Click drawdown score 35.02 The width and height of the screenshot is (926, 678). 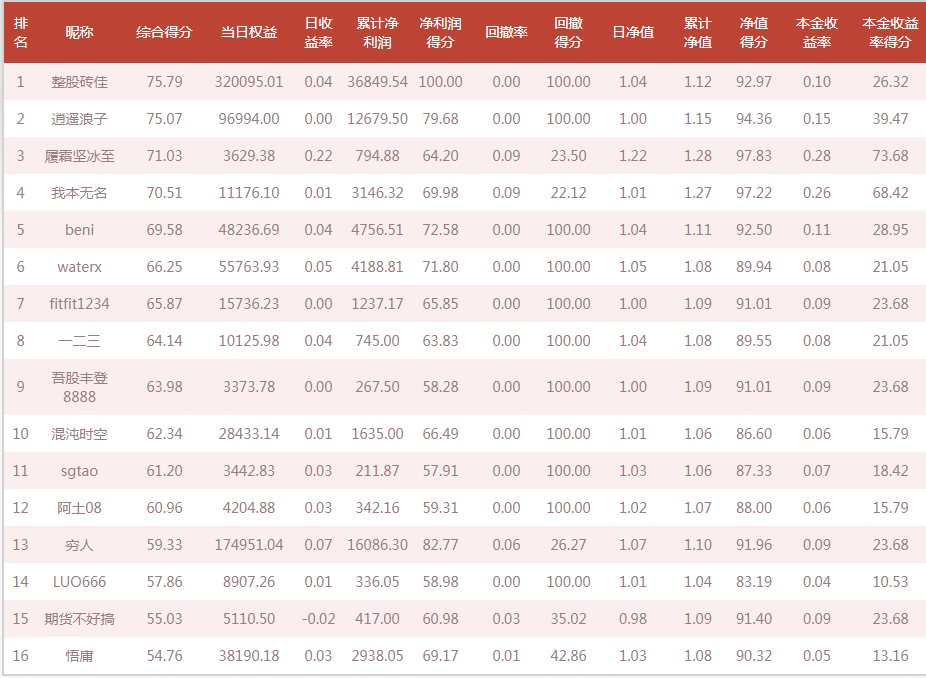[568, 619]
